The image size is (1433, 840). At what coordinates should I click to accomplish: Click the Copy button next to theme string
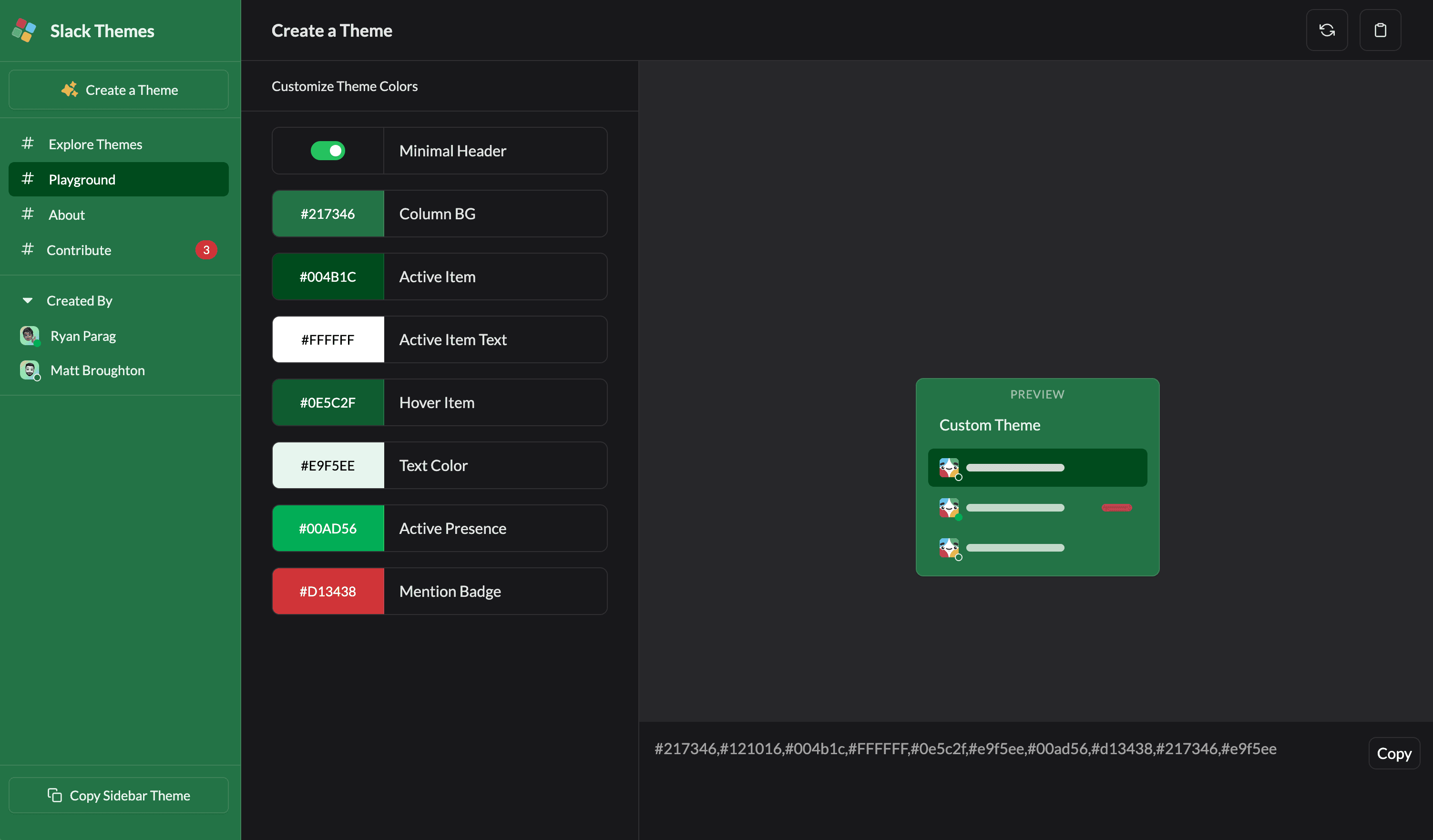[x=1394, y=754]
